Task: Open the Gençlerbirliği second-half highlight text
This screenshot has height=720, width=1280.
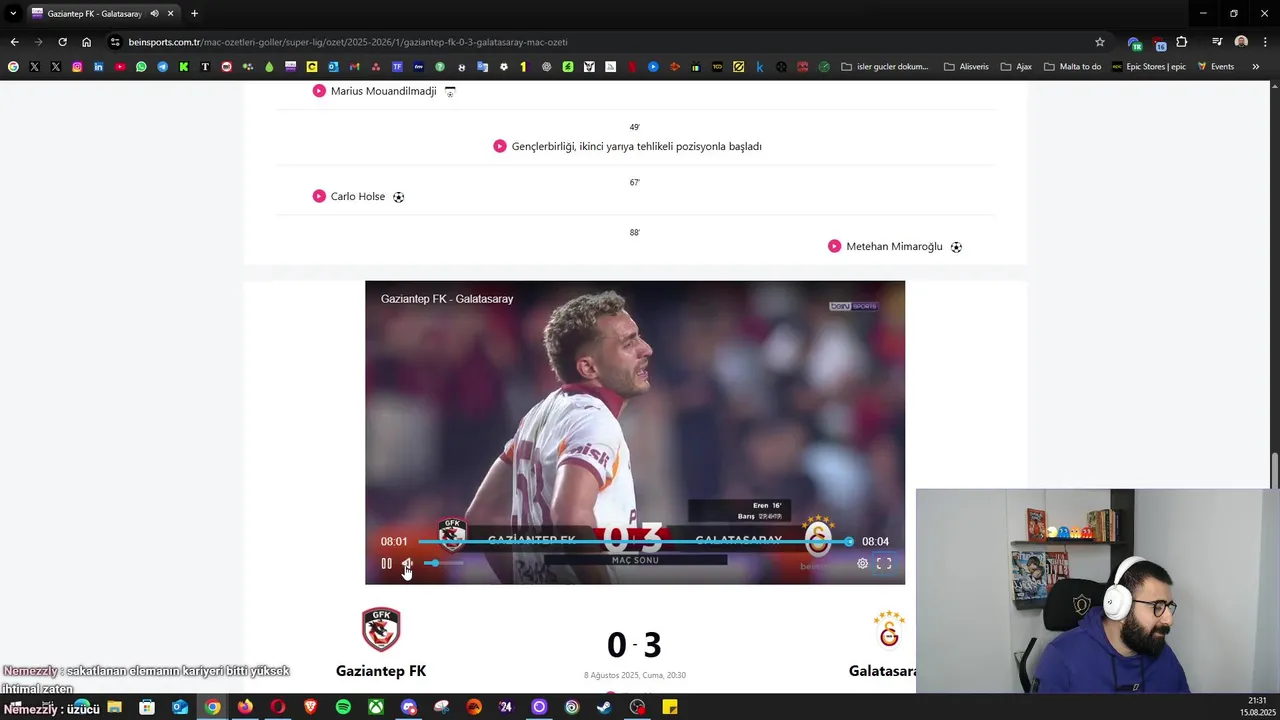Action: [x=637, y=146]
